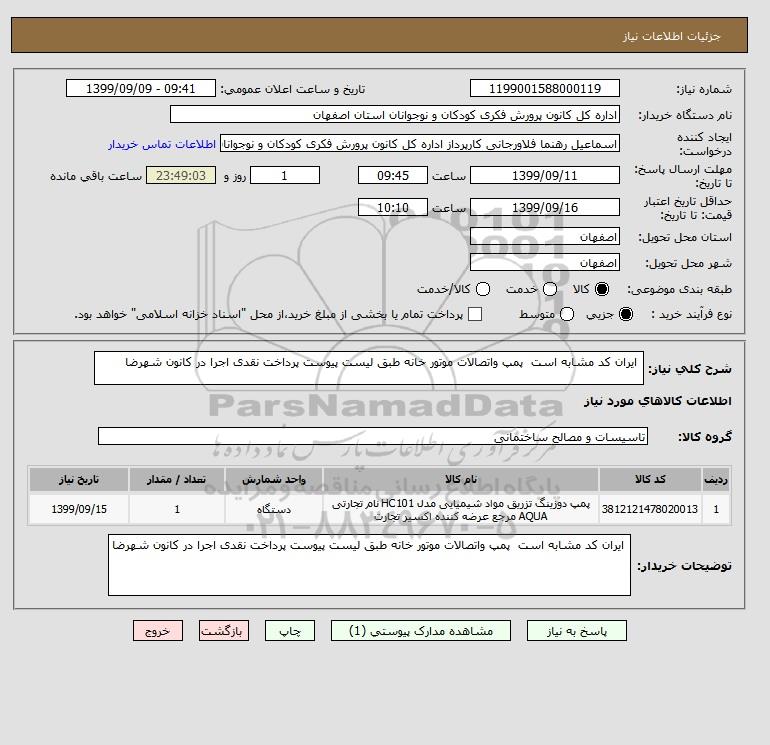770x745 pixels.
Task: Click the واحد شمارش column header
Action: (274, 479)
